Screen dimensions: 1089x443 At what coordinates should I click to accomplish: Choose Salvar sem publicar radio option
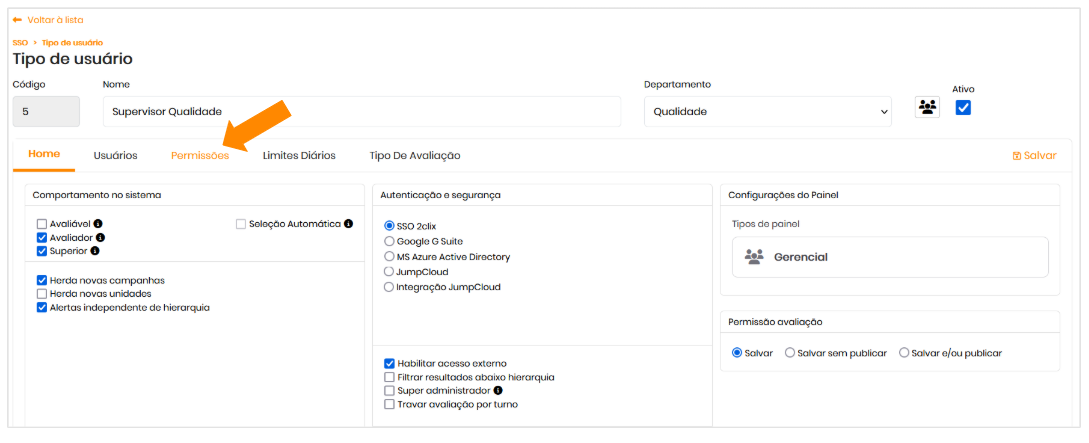(x=790, y=353)
